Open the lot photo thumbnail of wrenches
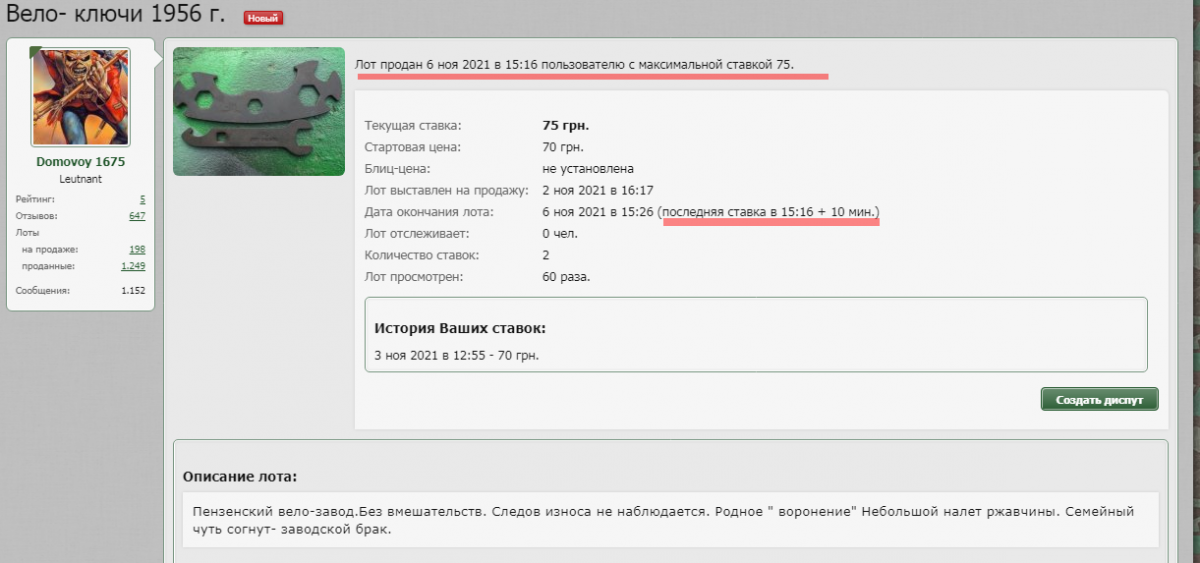Image resolution: width=1200 pixels, height=563 pixels. (259, 111)
